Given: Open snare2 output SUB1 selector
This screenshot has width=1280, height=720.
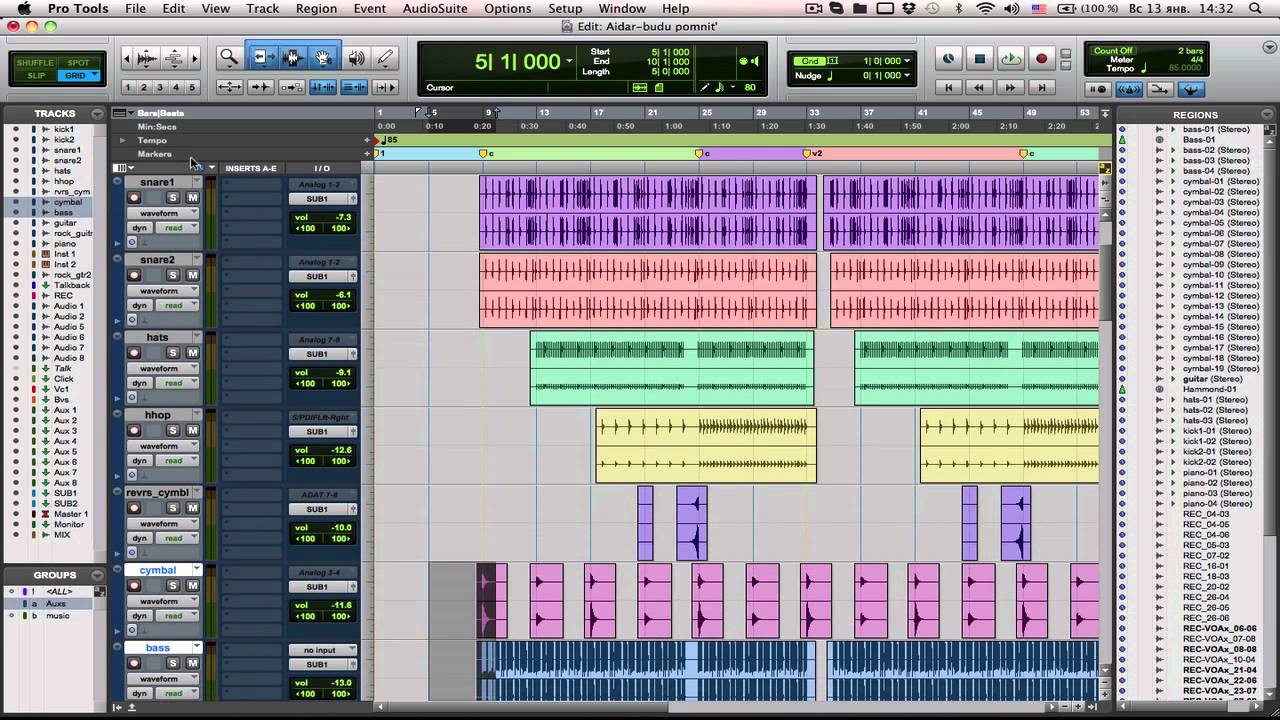Looking at the screenshot, I should [x=322, y=276].
